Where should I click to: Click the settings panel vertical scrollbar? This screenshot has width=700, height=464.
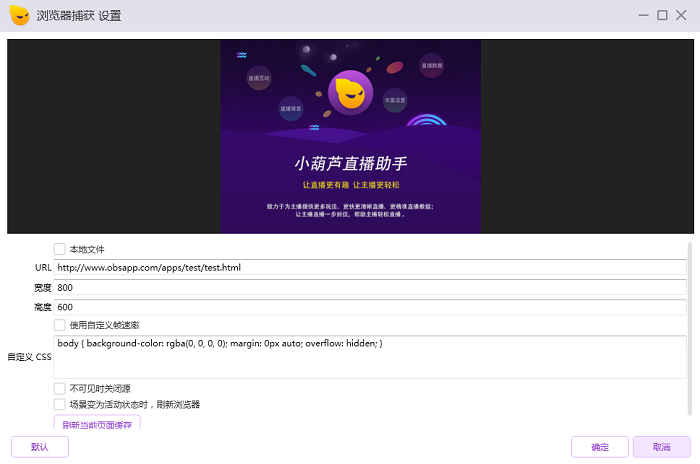(x=690, y=329)
